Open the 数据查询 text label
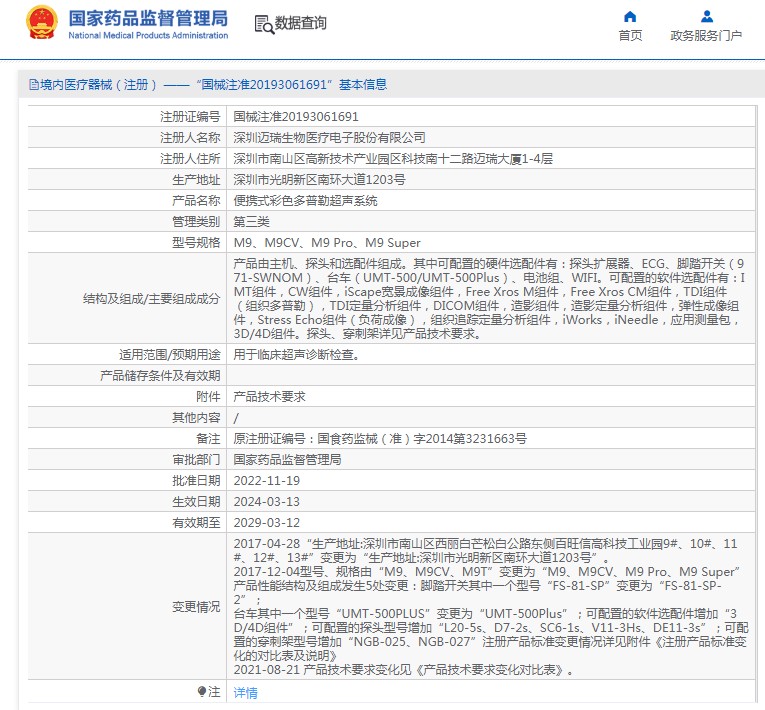 300,24
